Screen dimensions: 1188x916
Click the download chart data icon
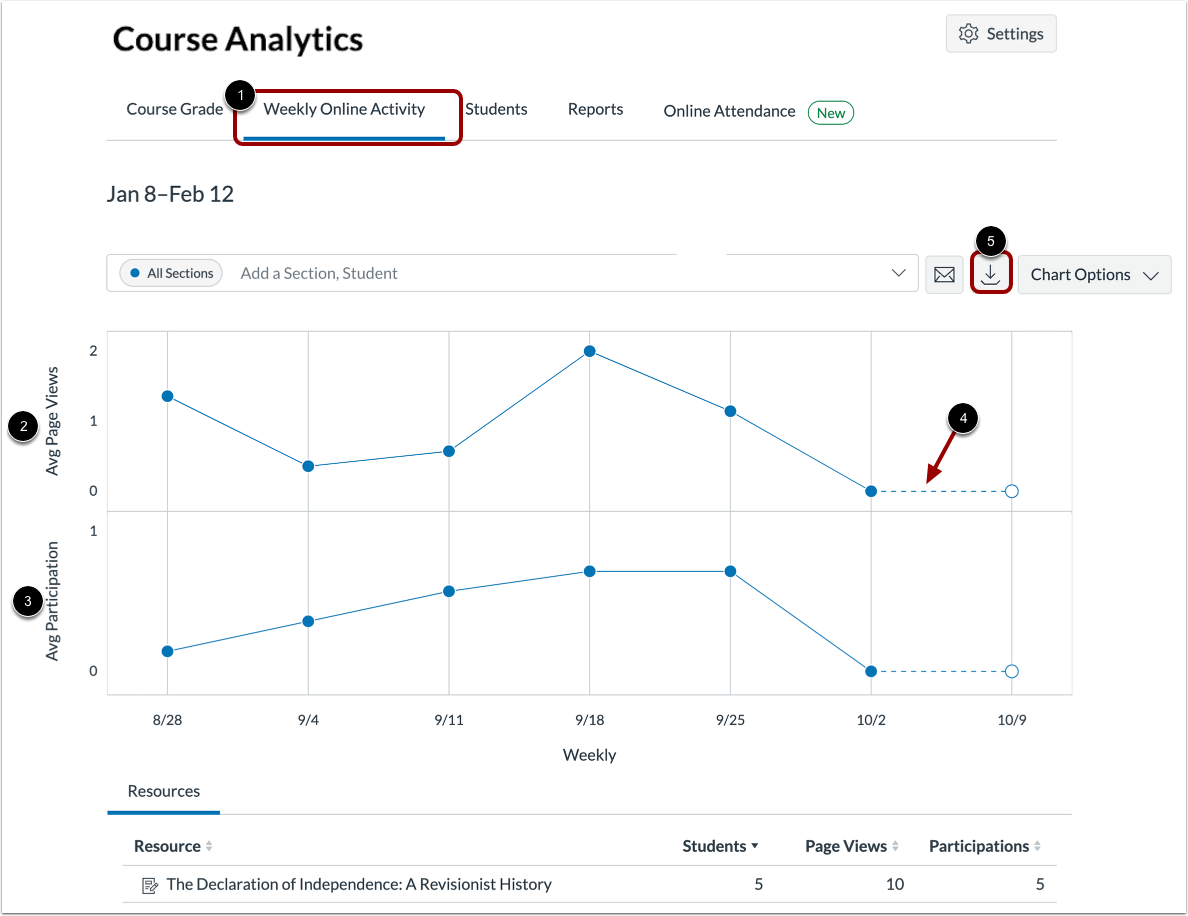pyautogui.click(x=991, y=274)
